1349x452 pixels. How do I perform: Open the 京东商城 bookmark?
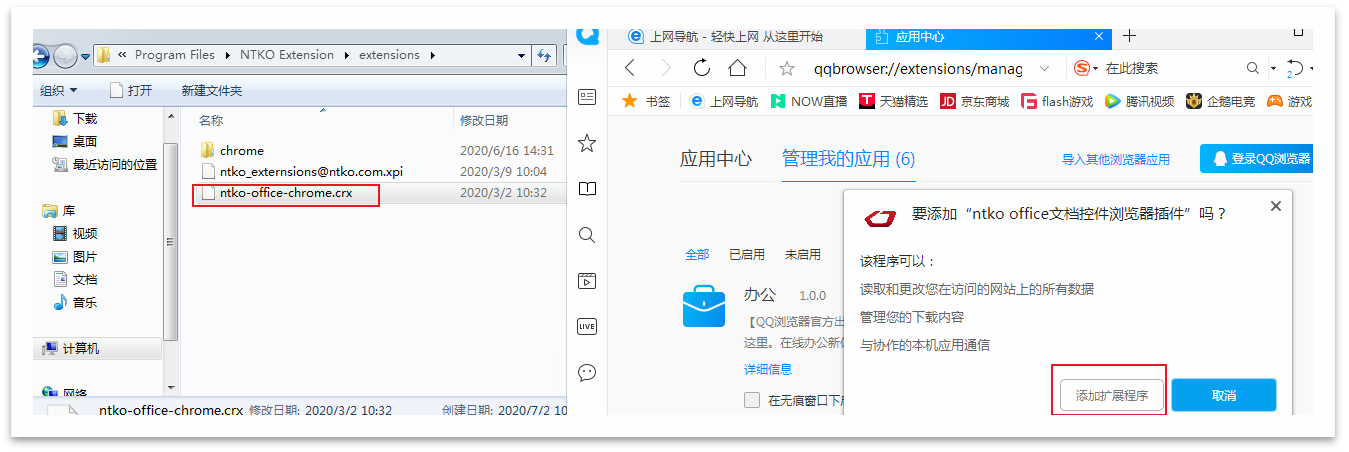coord(975,101)
